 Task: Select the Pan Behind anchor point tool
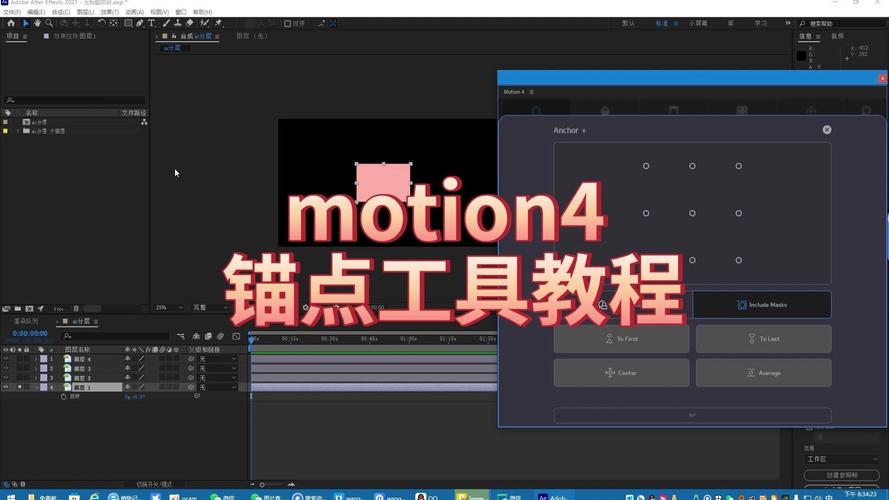coord(113,23)
